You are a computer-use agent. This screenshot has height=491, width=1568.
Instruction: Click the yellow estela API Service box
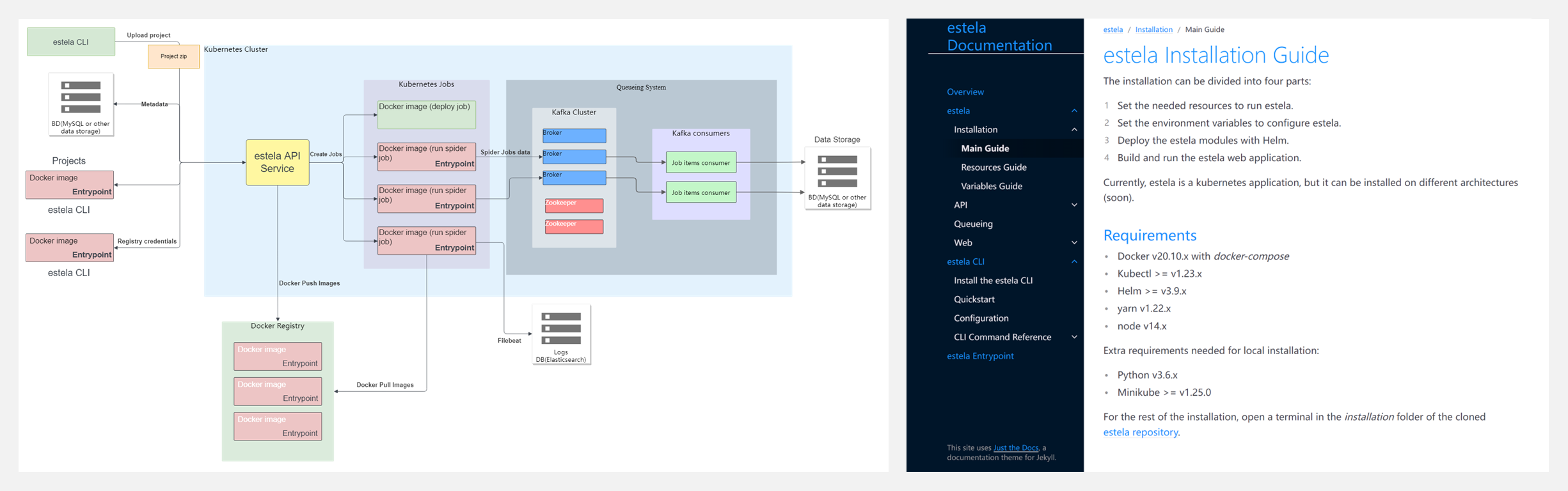pyautogui.click(x=277, y=162)
